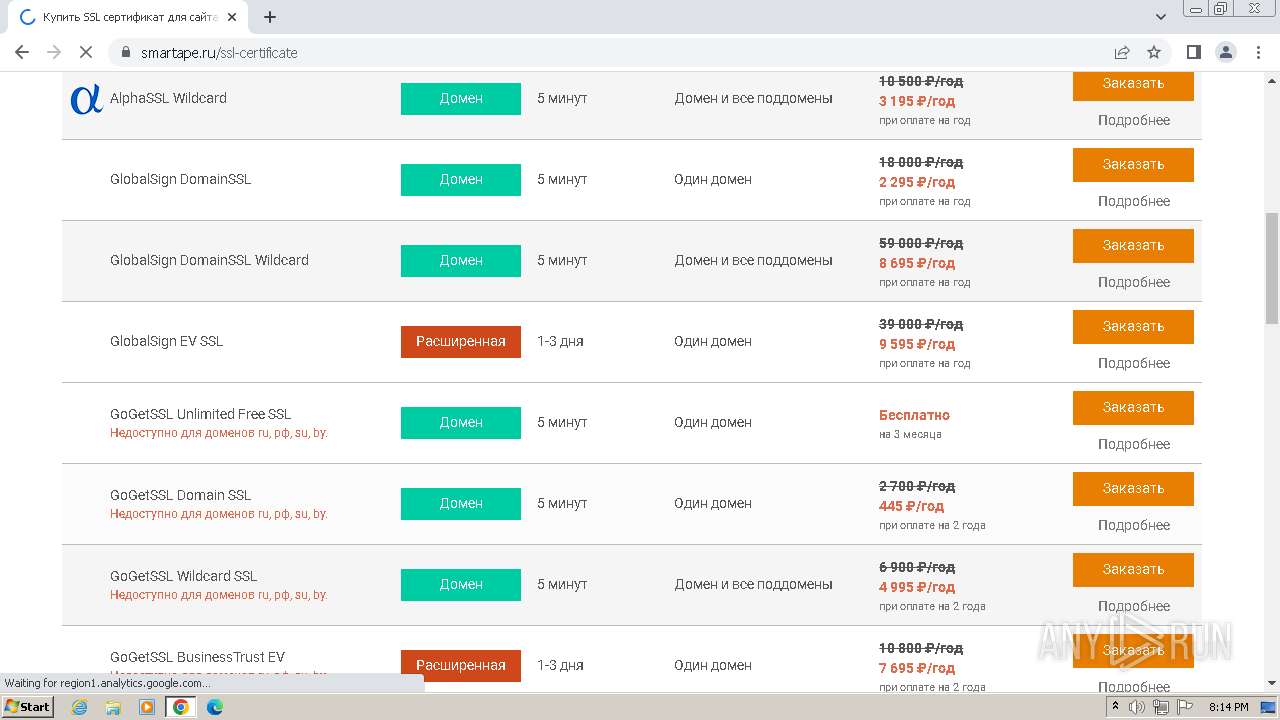Click the 8 695 ₽/год price
This screenshot has height=720, width=1280.
click(x=917, y=263)
